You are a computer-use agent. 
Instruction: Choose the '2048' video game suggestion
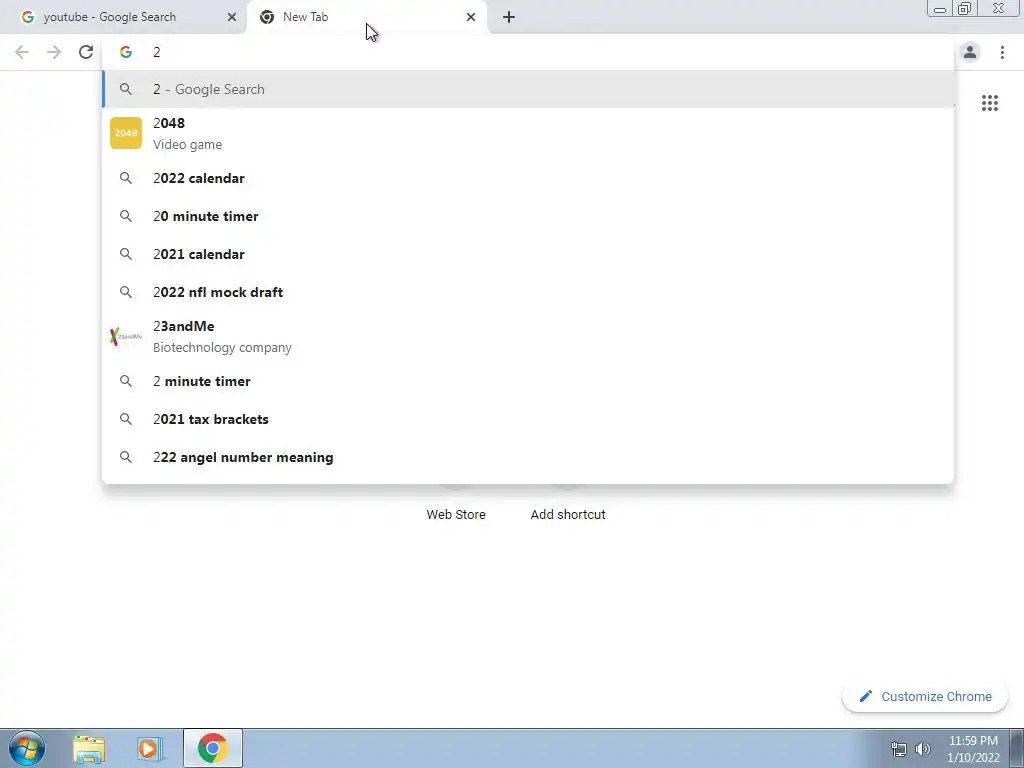(x=528, y=133)
